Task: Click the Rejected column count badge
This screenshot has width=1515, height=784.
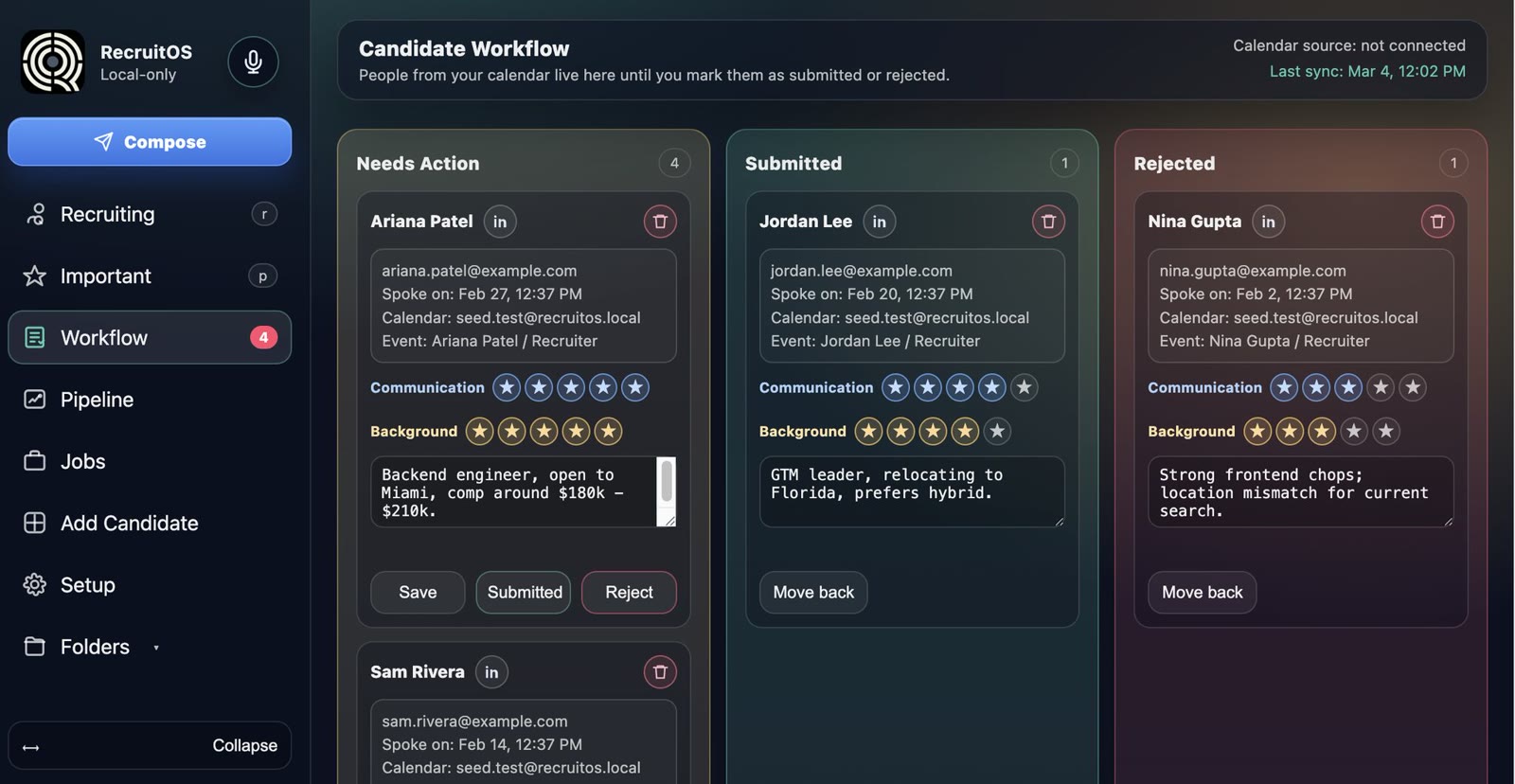Action: coord(1453,163)
